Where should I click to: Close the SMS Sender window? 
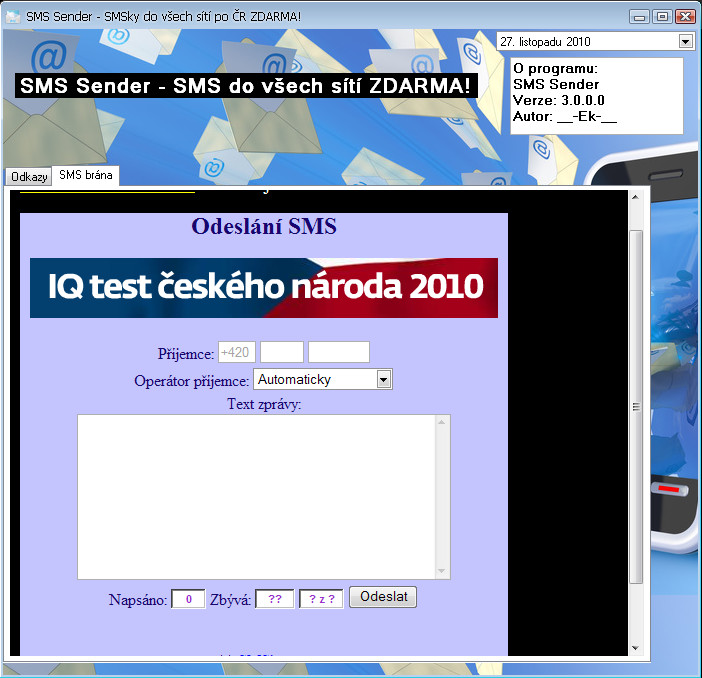[x=685, y=17]
